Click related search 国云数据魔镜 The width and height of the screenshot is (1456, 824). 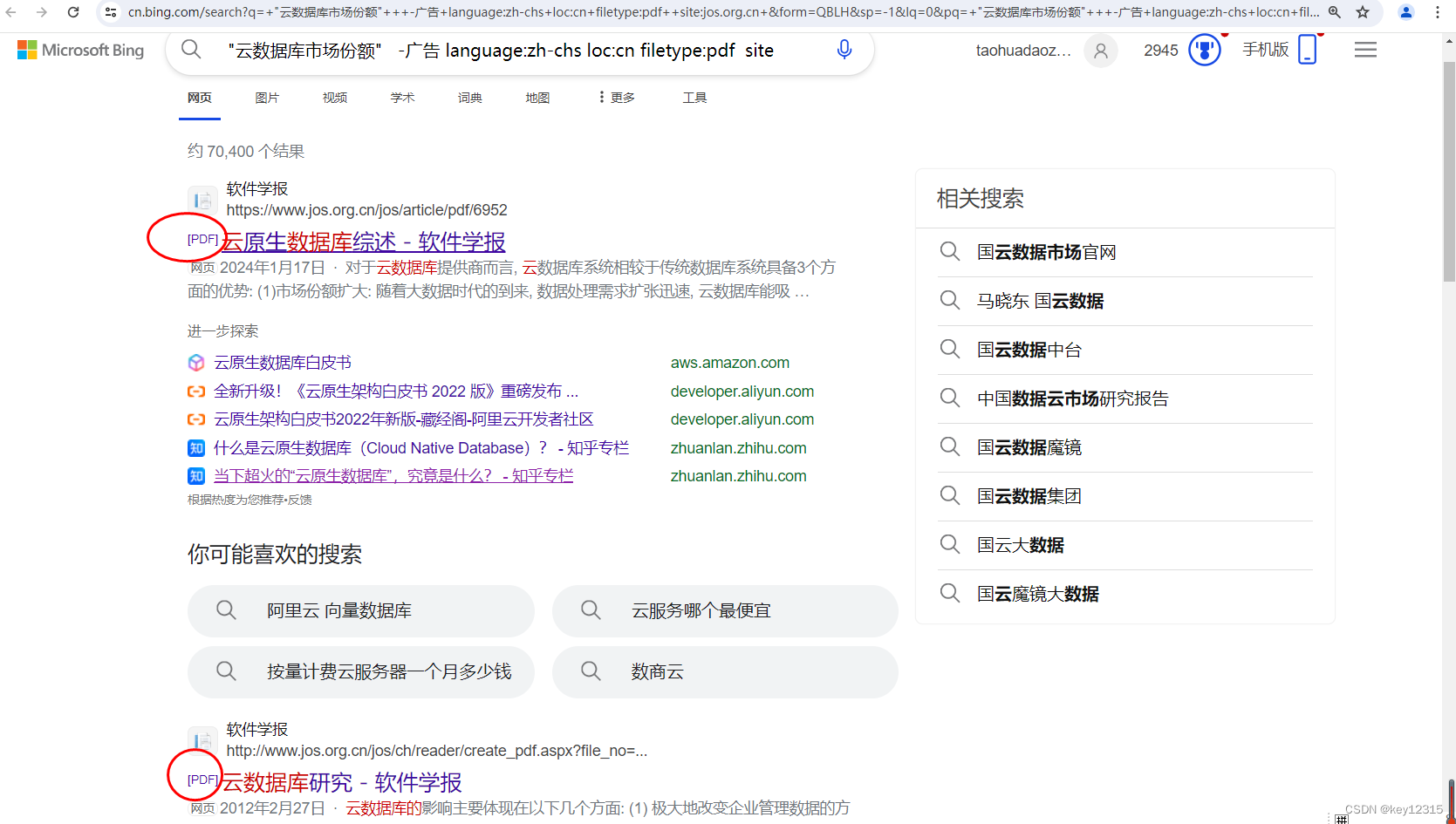1029,447
